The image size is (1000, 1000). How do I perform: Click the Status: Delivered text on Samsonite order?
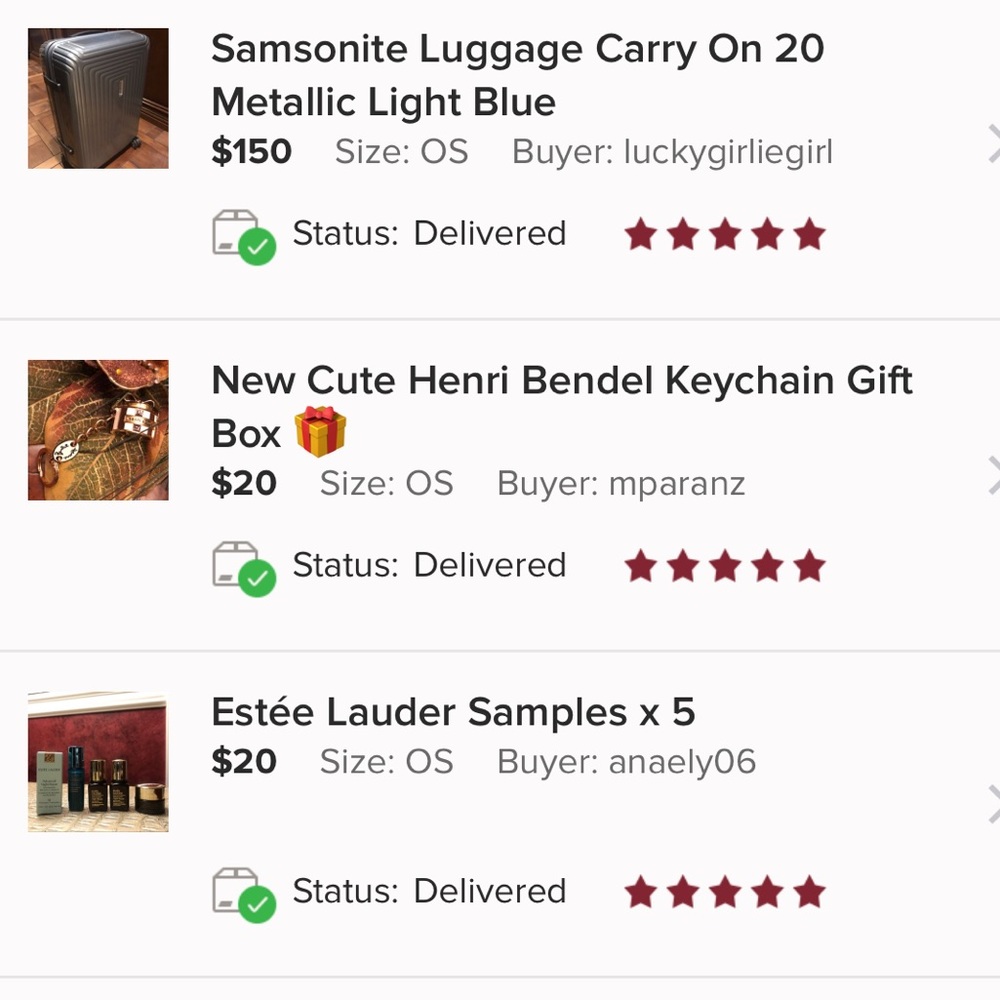[x=429, y=233]
